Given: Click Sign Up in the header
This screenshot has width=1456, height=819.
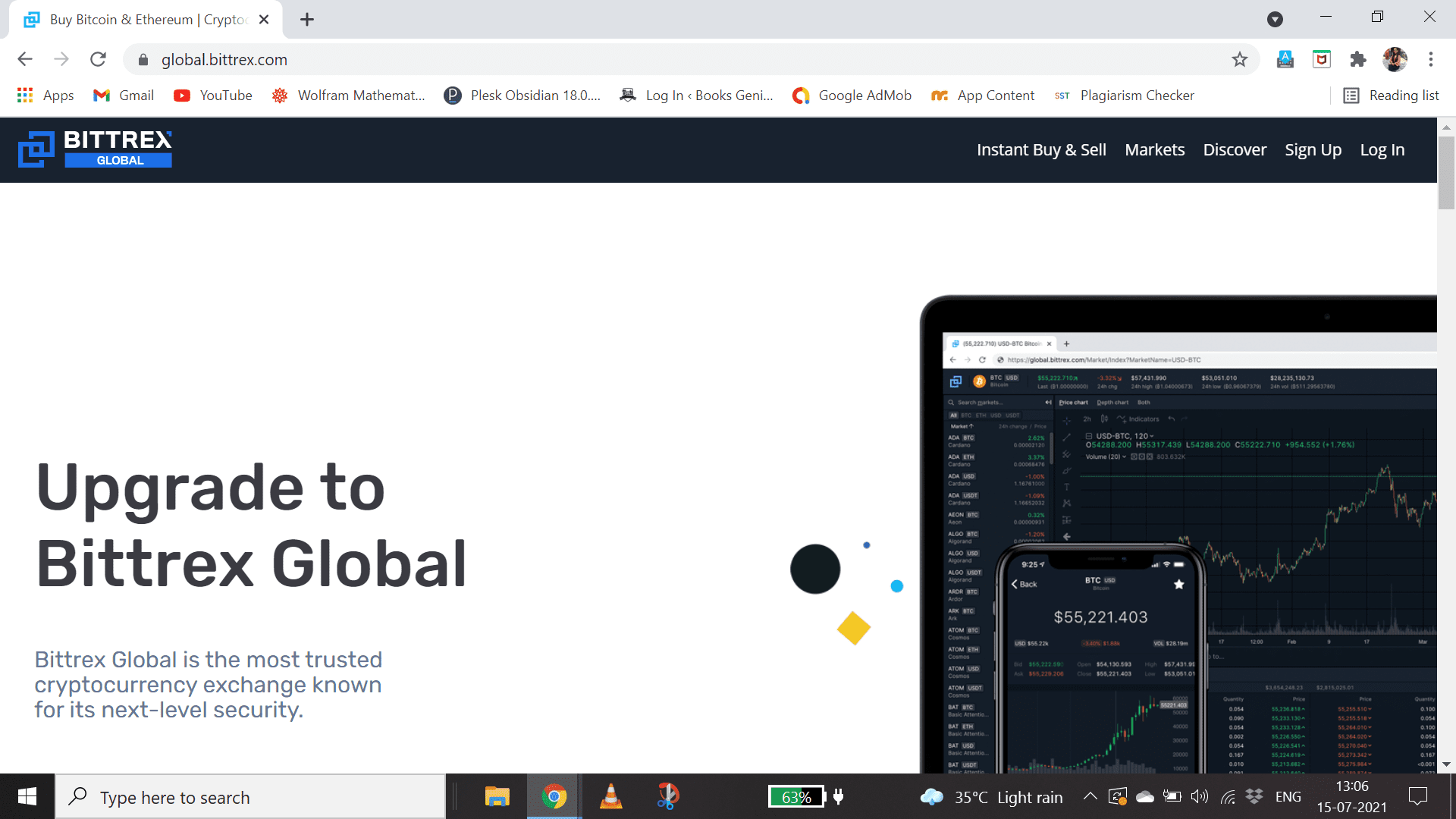Looking at the screenshot, I should [1313, 150].
